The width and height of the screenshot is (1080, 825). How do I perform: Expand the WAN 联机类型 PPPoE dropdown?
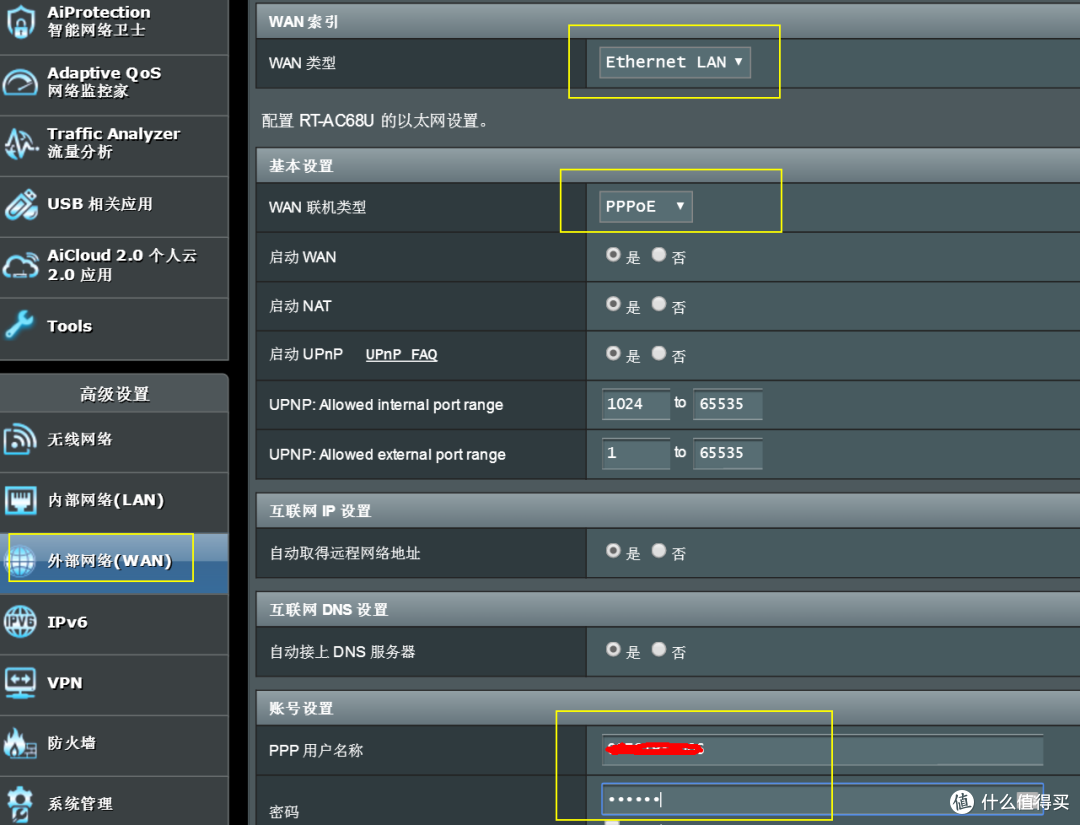(645, 206)
